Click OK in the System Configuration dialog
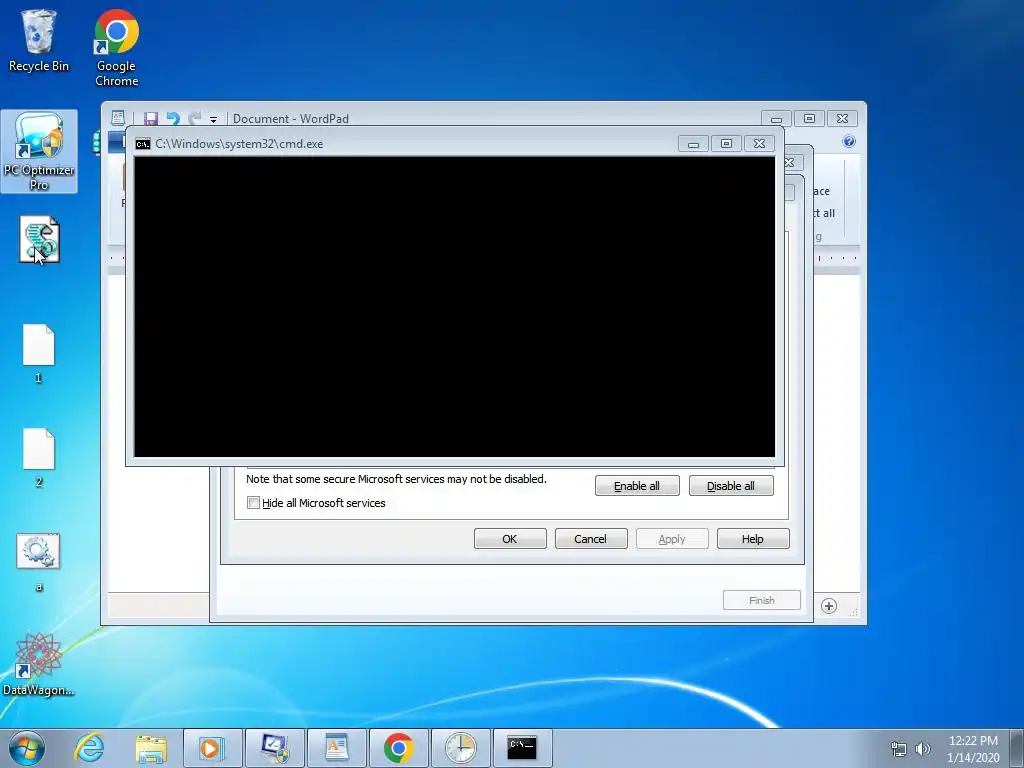The height and width of the screenshot is (768, 1024). [509, 539]
